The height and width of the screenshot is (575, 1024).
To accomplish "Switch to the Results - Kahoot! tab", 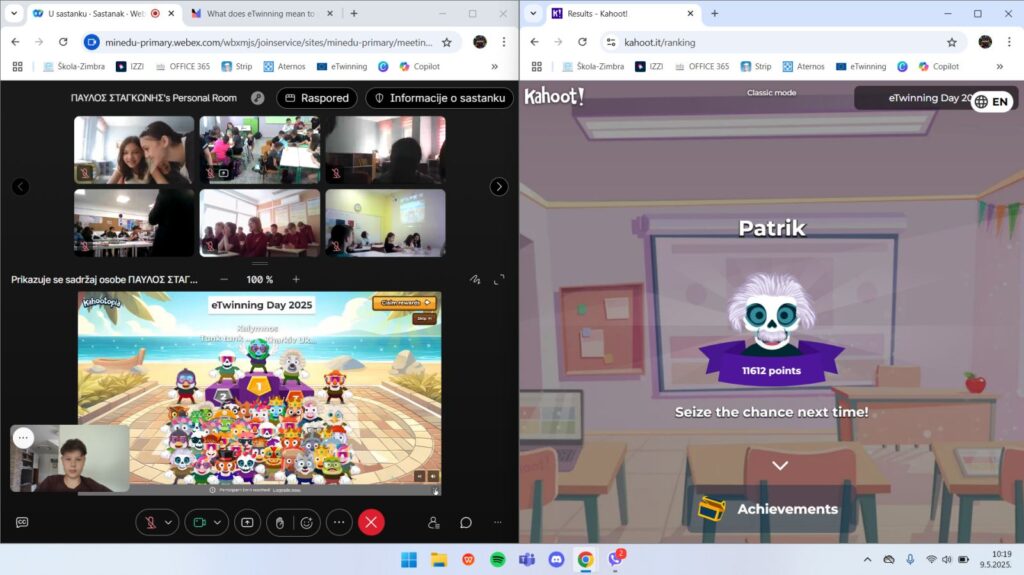I will click(624, 13).
